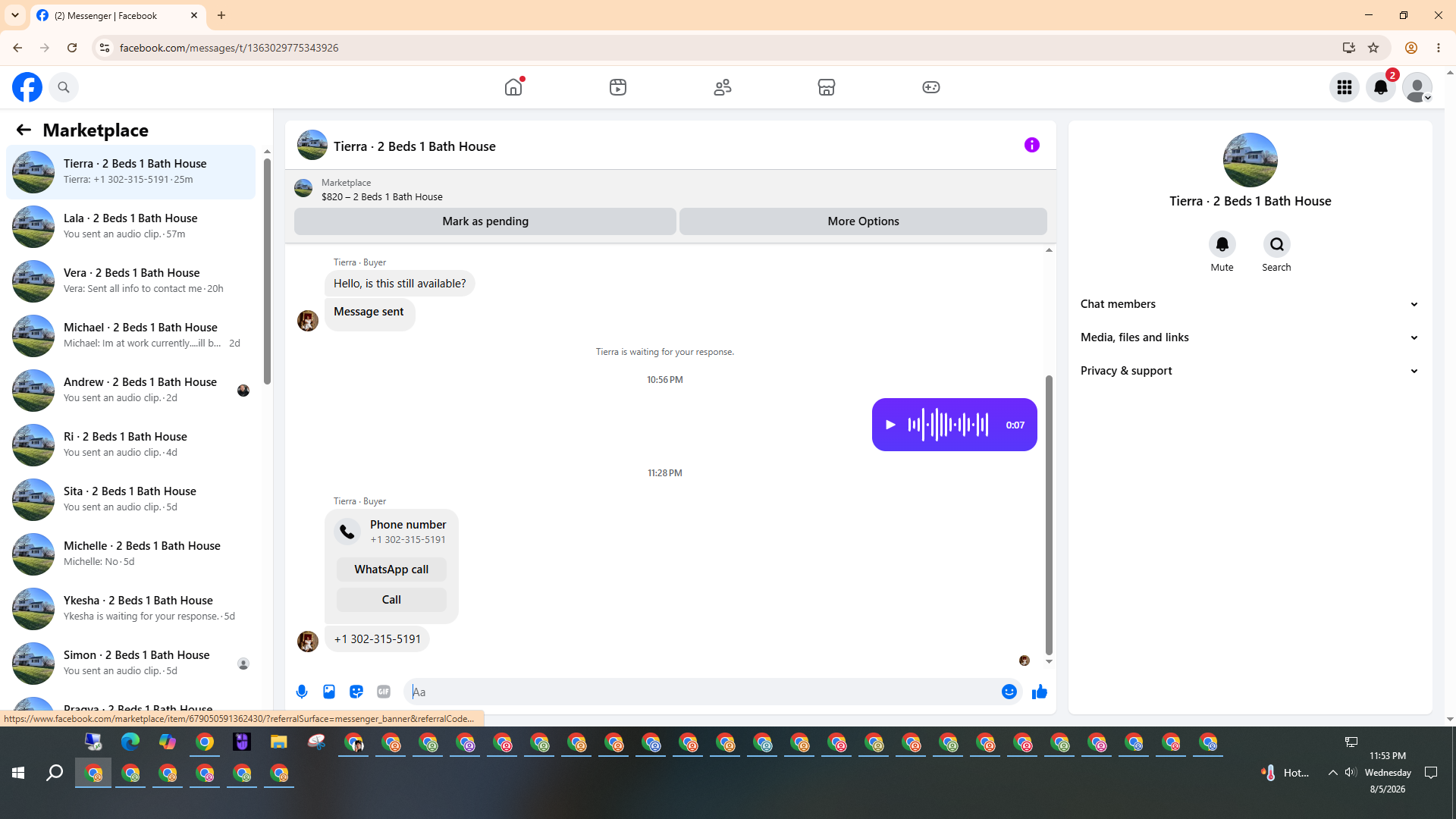
Task: Click the +1 302-315-5191 message bubble
Action: (378, 639)
